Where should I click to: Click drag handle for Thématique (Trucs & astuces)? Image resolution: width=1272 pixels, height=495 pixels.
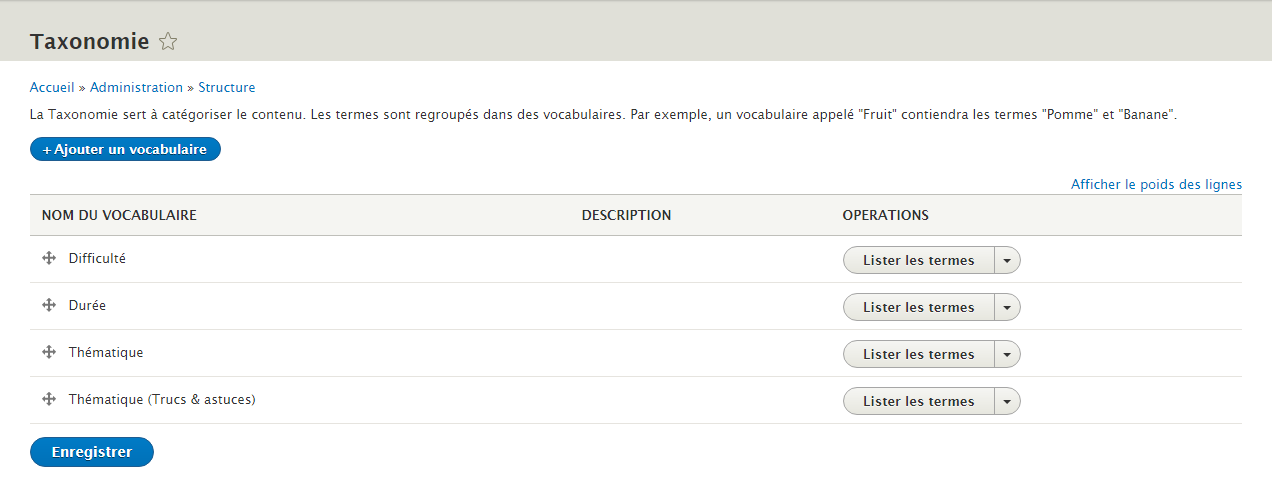tap(48, 399)
